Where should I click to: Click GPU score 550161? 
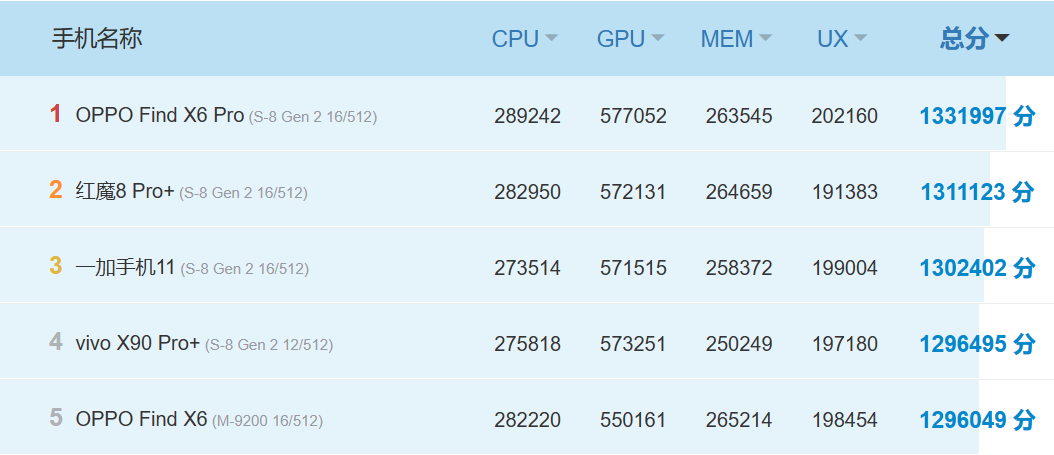pos(633,420)
